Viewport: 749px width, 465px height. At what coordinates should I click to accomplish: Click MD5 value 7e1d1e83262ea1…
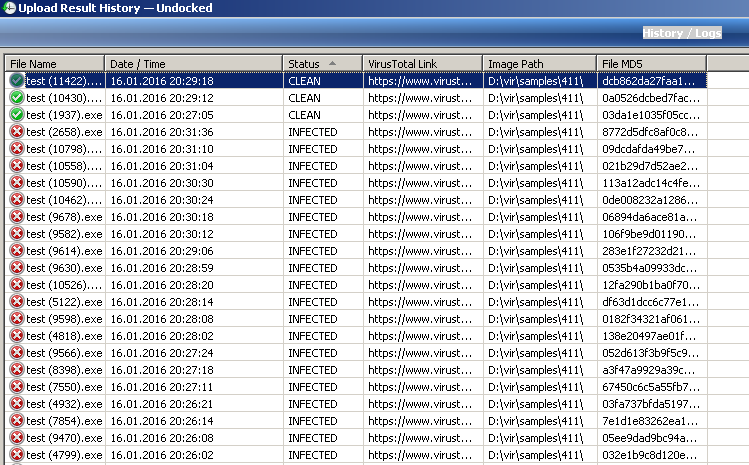coord(650,421)
